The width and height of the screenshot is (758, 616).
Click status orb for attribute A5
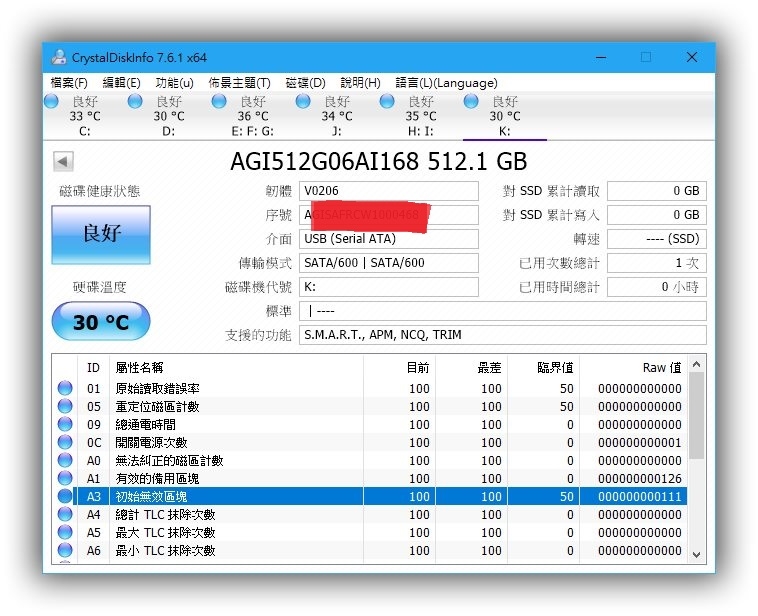tap(65, 532)
